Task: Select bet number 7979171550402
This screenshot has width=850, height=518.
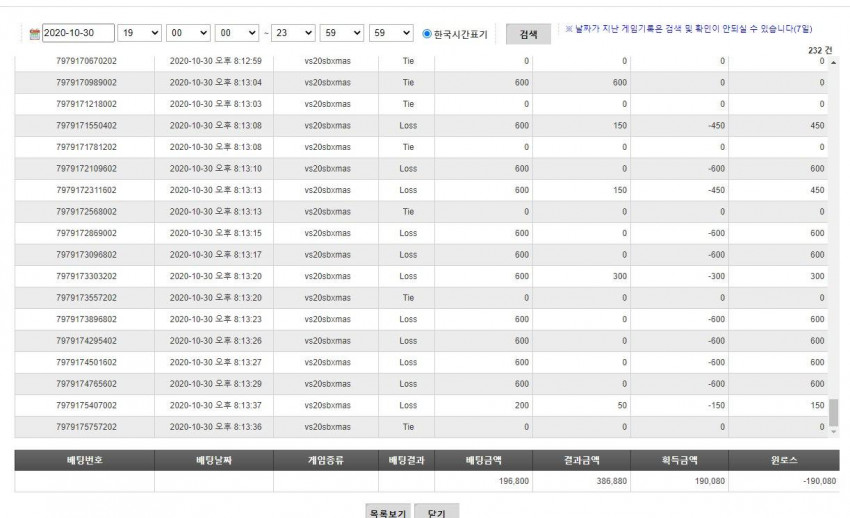Action: (x=86, y=126)
